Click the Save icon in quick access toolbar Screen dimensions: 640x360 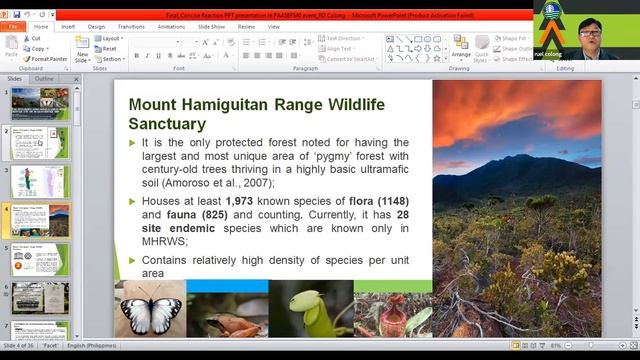click(x=17, y=15)
